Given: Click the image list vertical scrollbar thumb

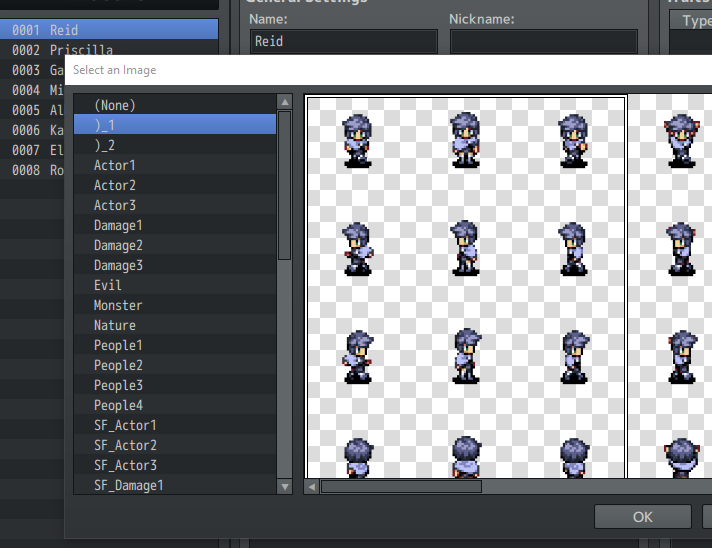Looking at the screenshot, I should (x=285, y=185).
